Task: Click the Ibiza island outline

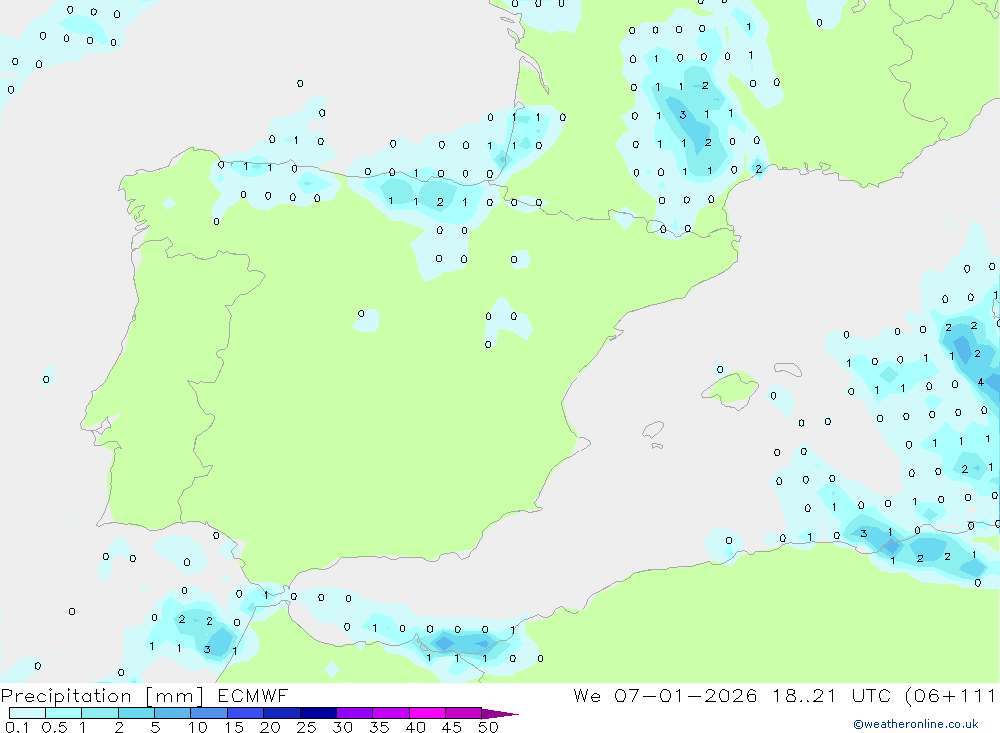Action: tap(653, 430)
